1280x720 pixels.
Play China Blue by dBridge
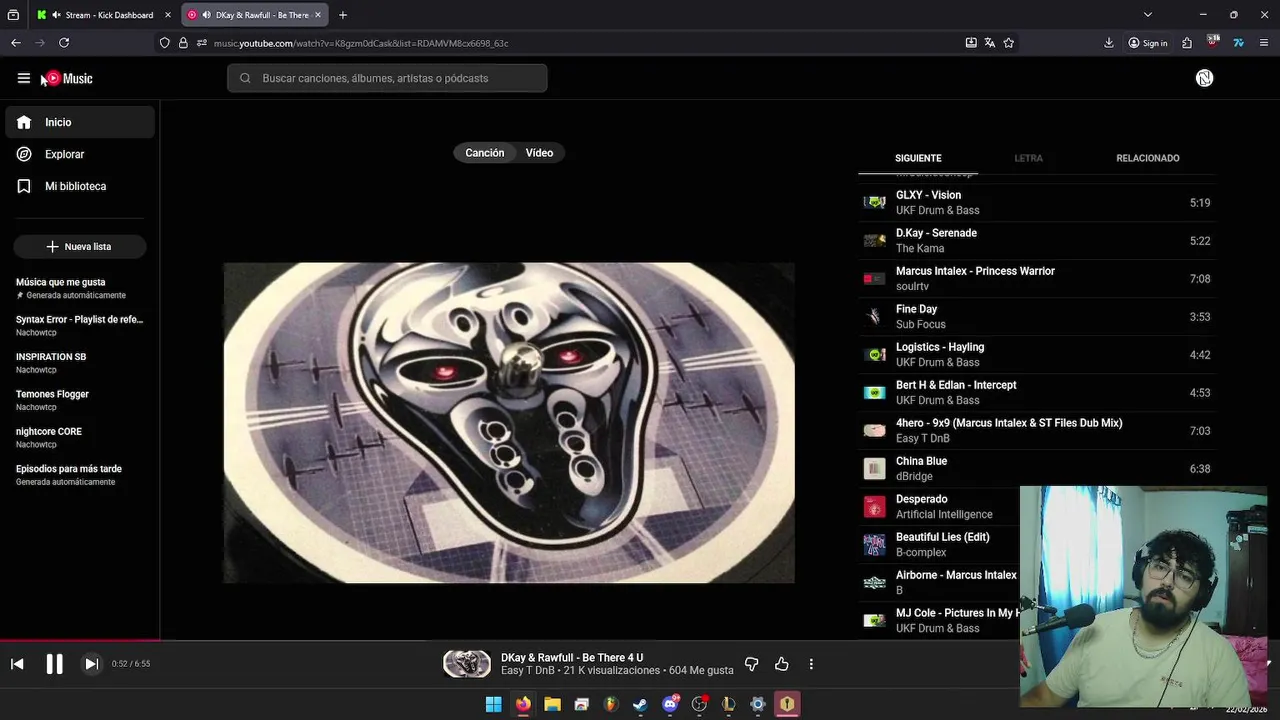[1037, 468]
